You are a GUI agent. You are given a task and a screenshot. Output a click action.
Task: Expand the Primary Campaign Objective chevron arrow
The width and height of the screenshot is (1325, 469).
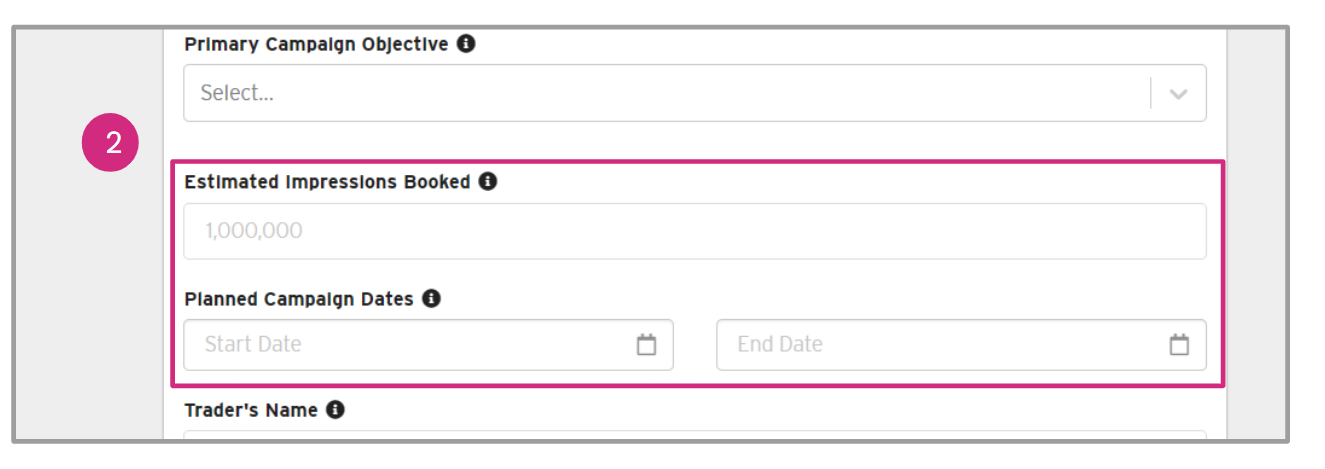click(x=1179, y=94)
